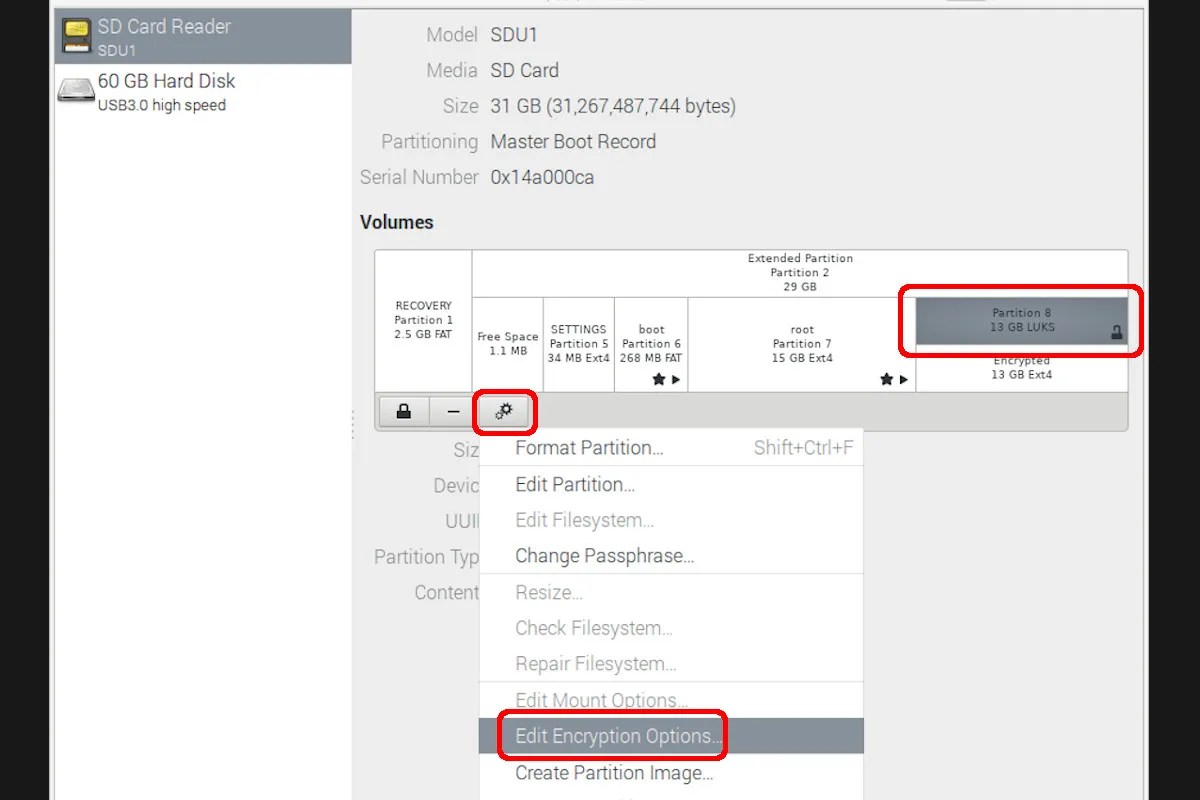Click the greyed Resize… menu entry

click(671, 592)
